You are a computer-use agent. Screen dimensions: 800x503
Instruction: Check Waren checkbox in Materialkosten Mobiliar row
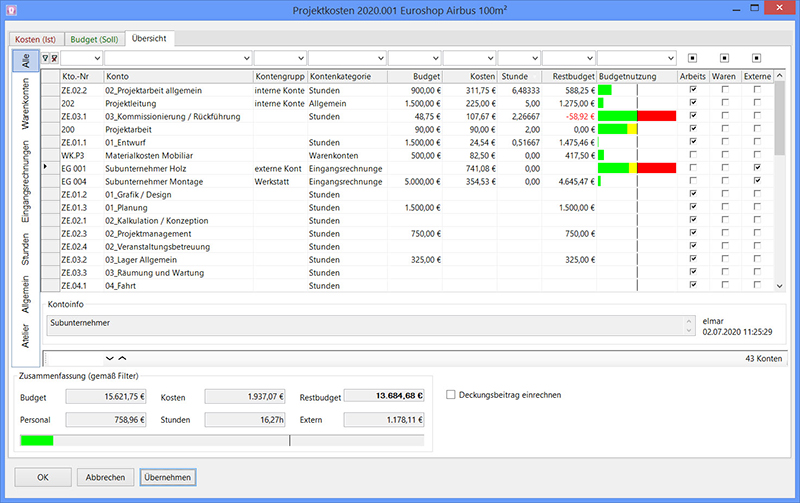click(x=725, y=155)
